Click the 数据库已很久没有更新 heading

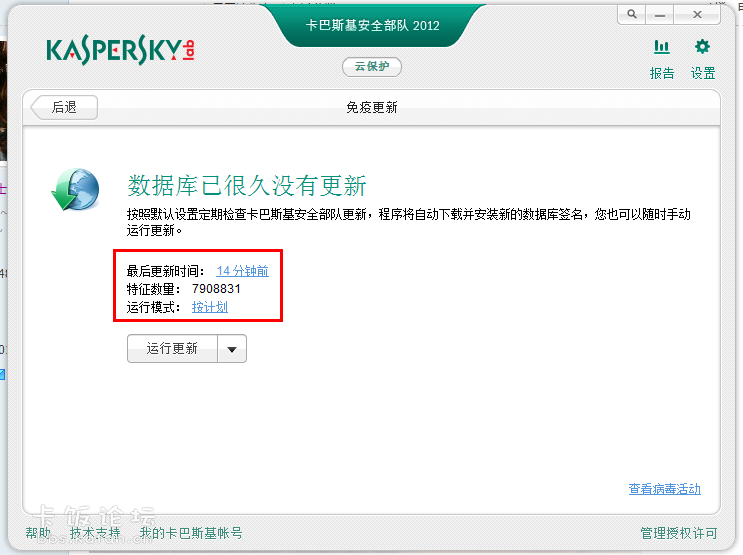coord(247,185)
